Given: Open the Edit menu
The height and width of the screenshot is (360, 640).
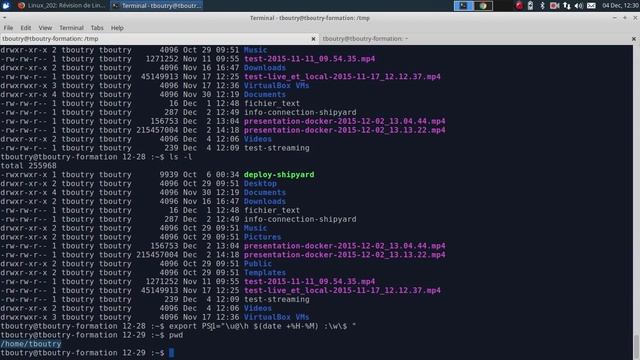Looking at the screenshot, I should pyautogui.click(x=26, y=28).
